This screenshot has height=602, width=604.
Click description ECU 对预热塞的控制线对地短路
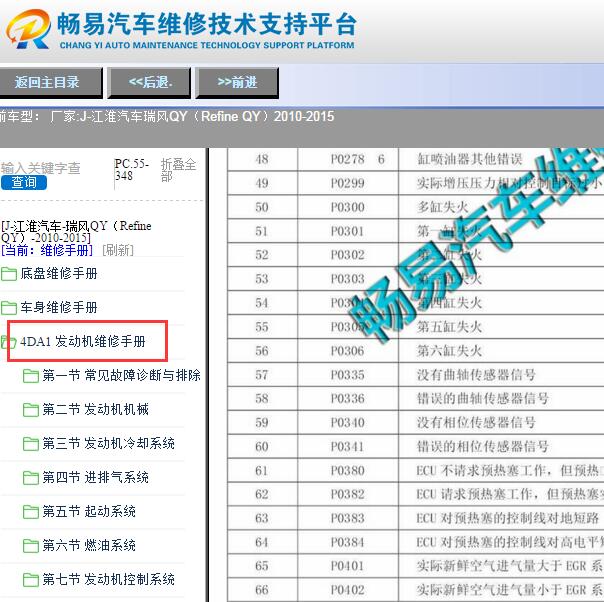click(x=508, y=518)
